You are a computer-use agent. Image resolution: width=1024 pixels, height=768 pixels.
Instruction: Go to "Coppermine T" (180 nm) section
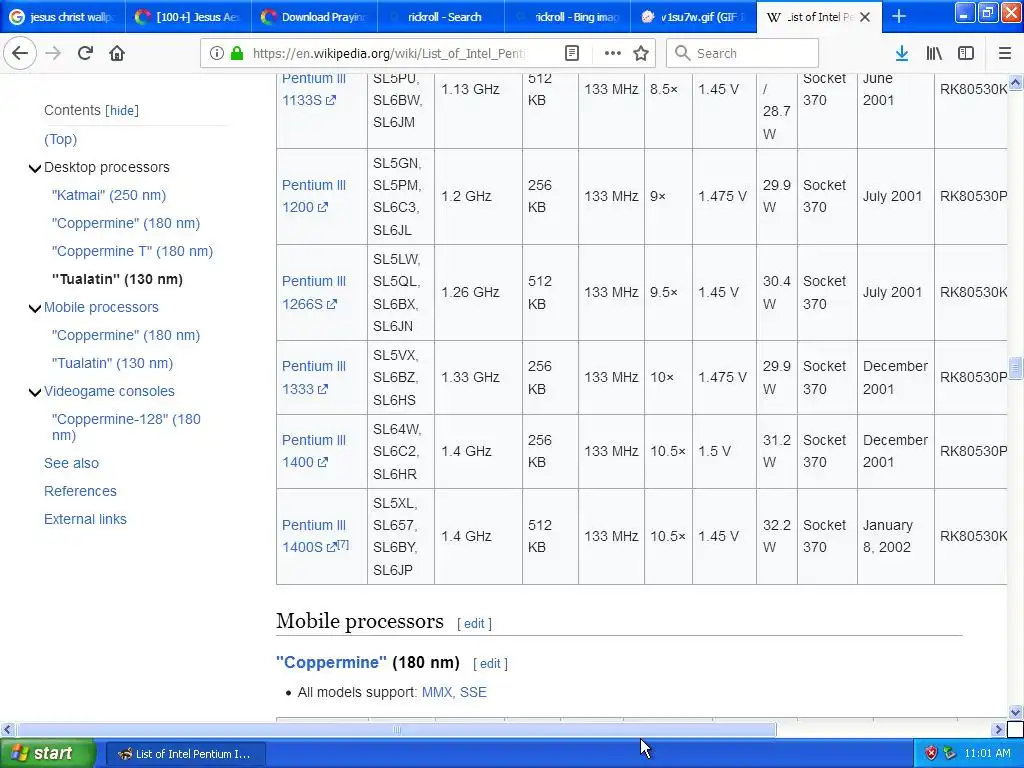[133, 251]
